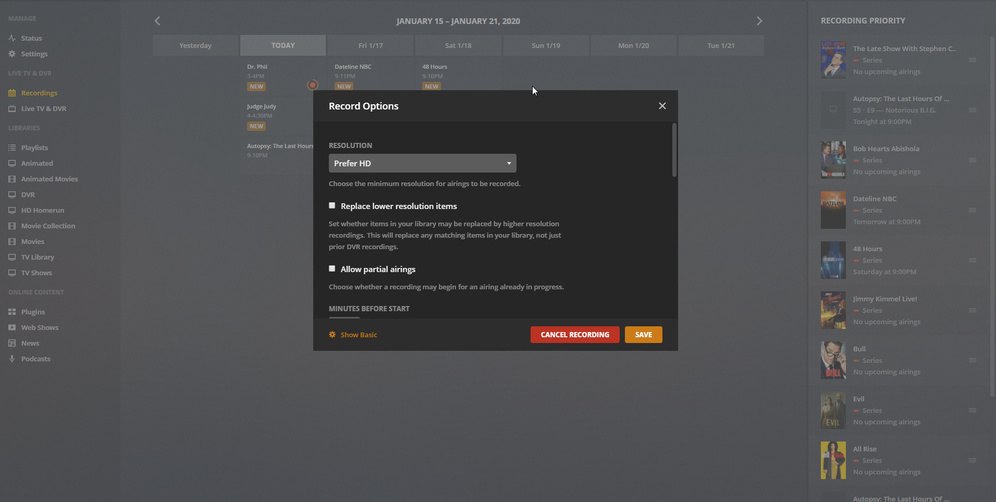Open the DVR library
This screenshot has height=502, width=996.
point(22,194)
